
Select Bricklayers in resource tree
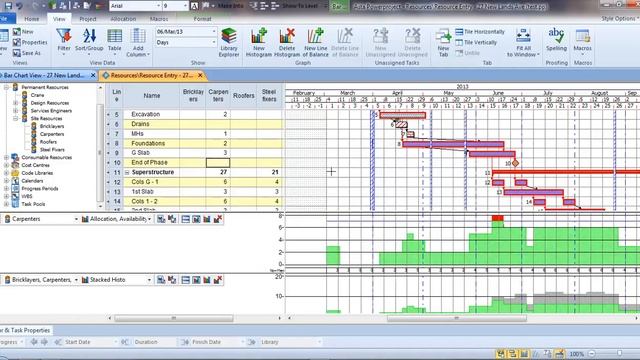(x=52, y=126)
